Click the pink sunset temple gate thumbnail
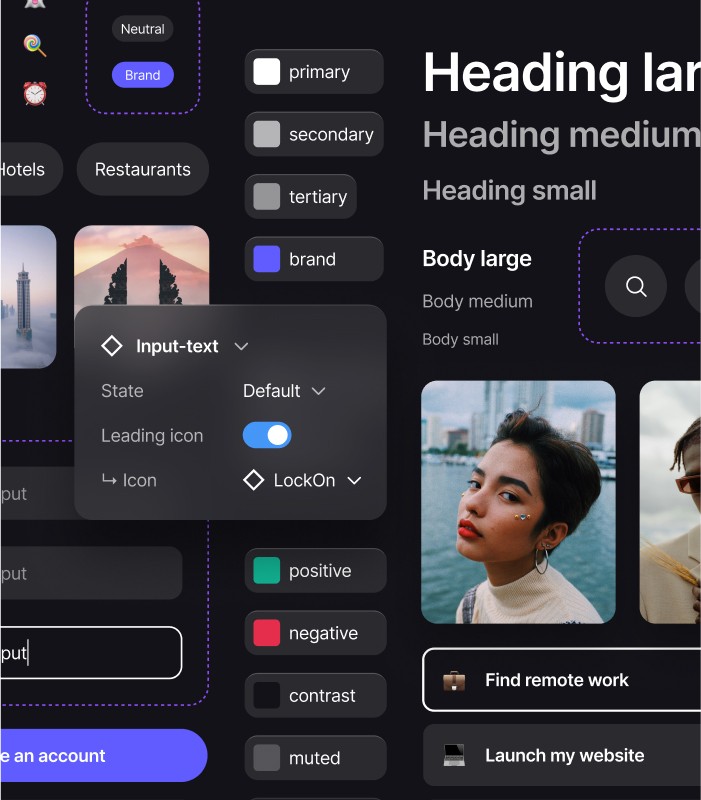Image resolution: width=701 pixels, height=800 pixels. tap(141, 266)
